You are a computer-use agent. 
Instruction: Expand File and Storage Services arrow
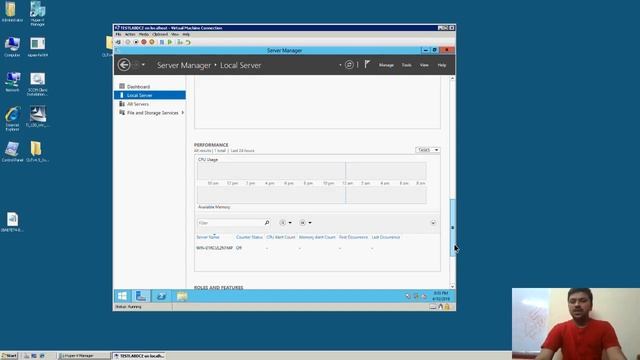click(182, 113)
